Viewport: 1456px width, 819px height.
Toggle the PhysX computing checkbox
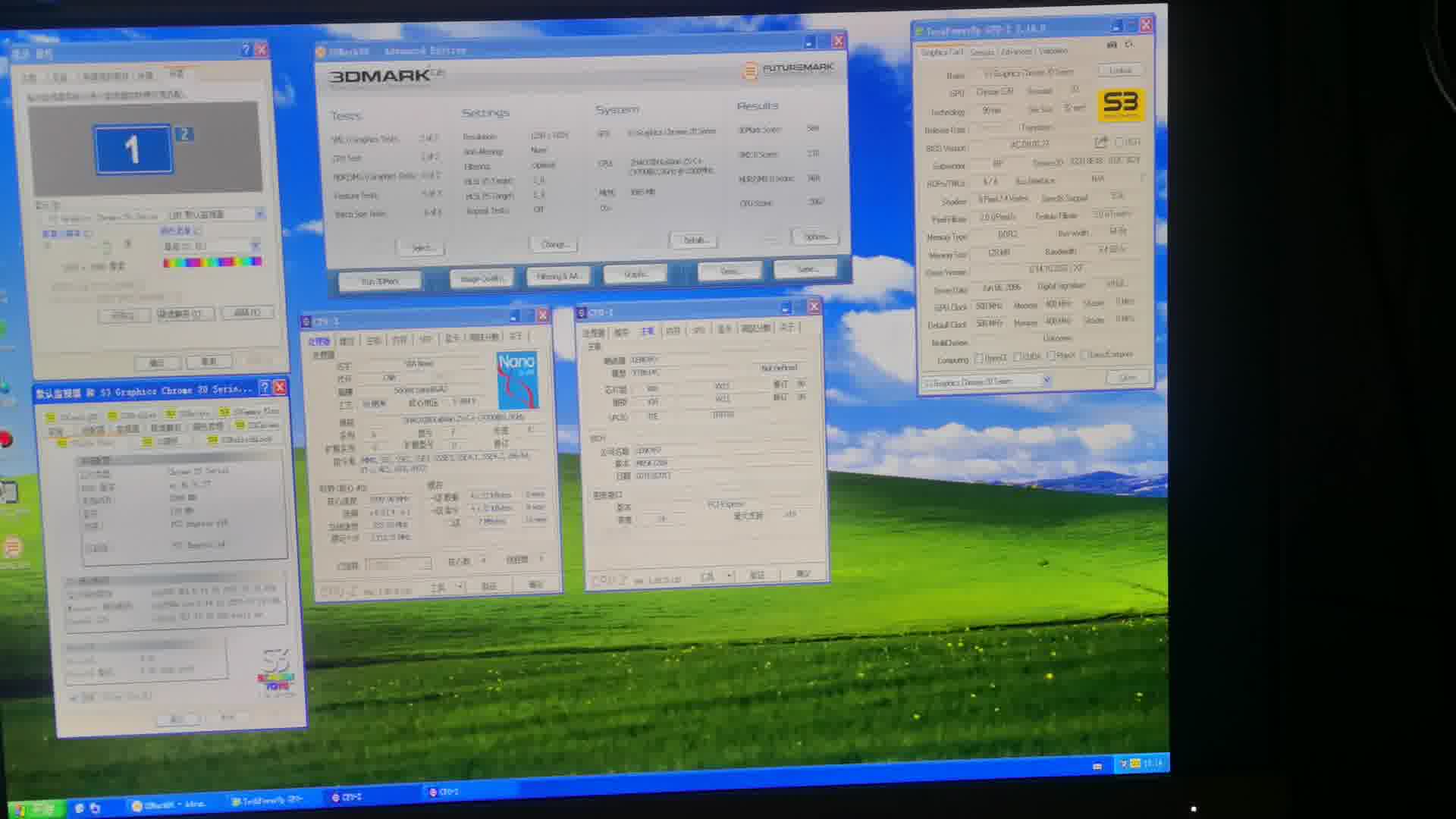coord(1051,356)
